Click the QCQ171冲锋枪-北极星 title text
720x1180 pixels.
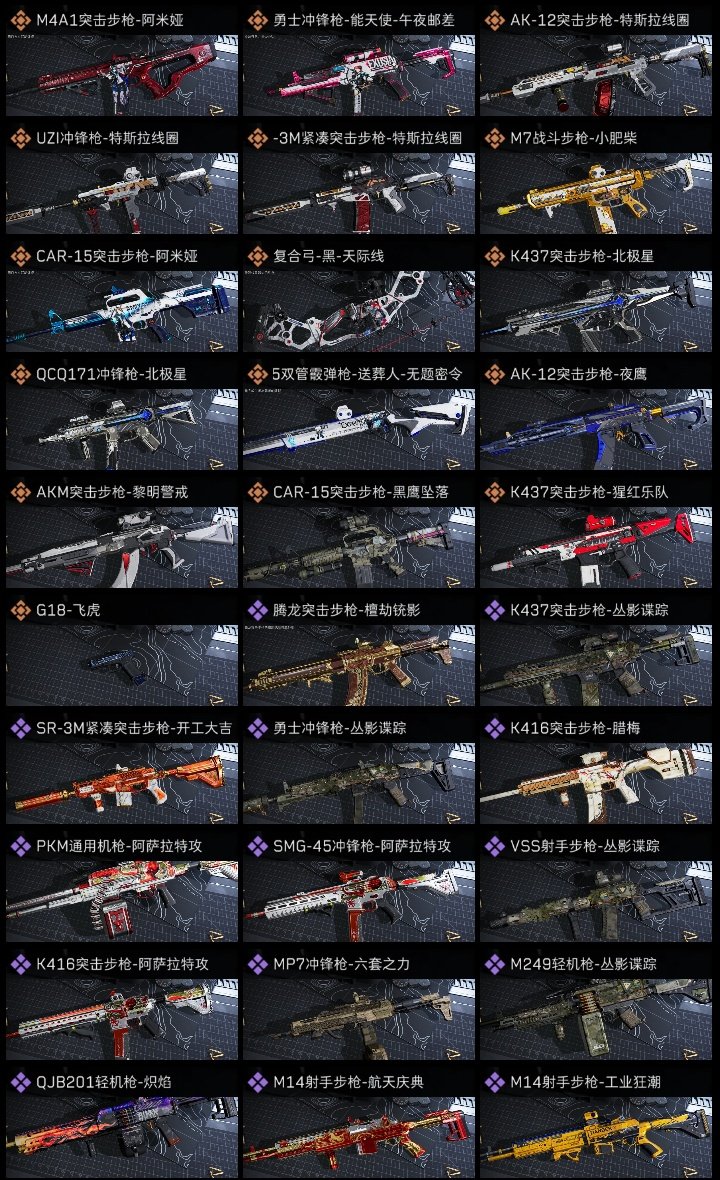111,374
